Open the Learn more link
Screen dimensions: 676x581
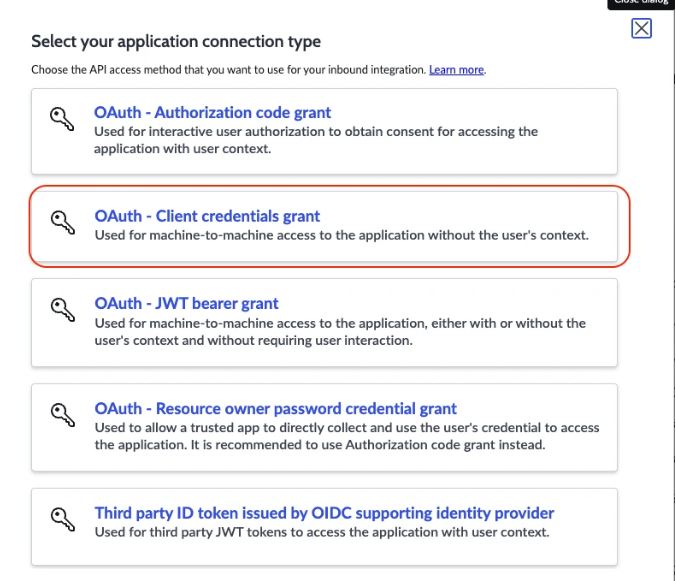tap(456, 70)
